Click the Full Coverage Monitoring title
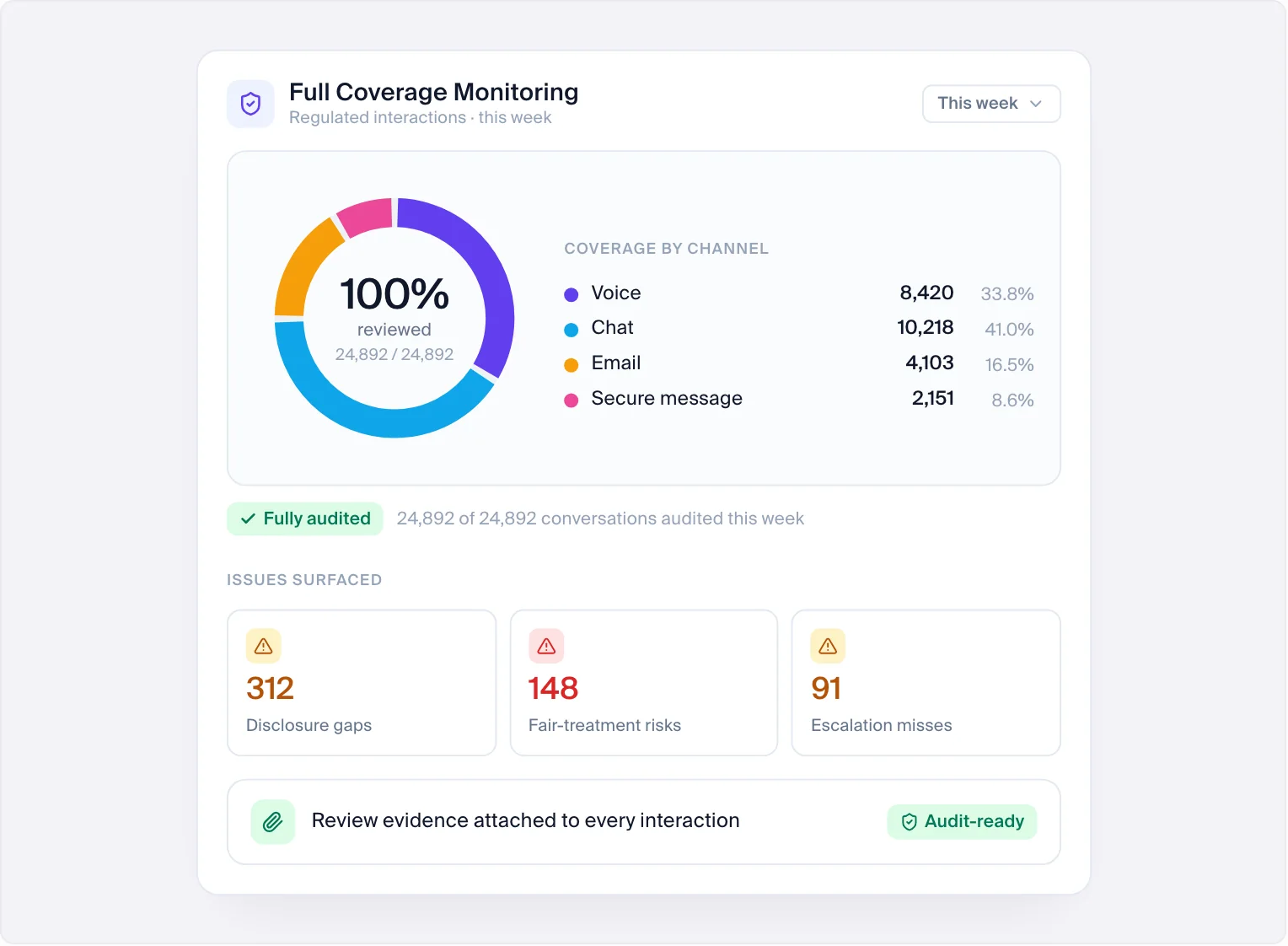The height and width of the screenshot is (946, 1288). pyautogui.click(x=433, y=92)
